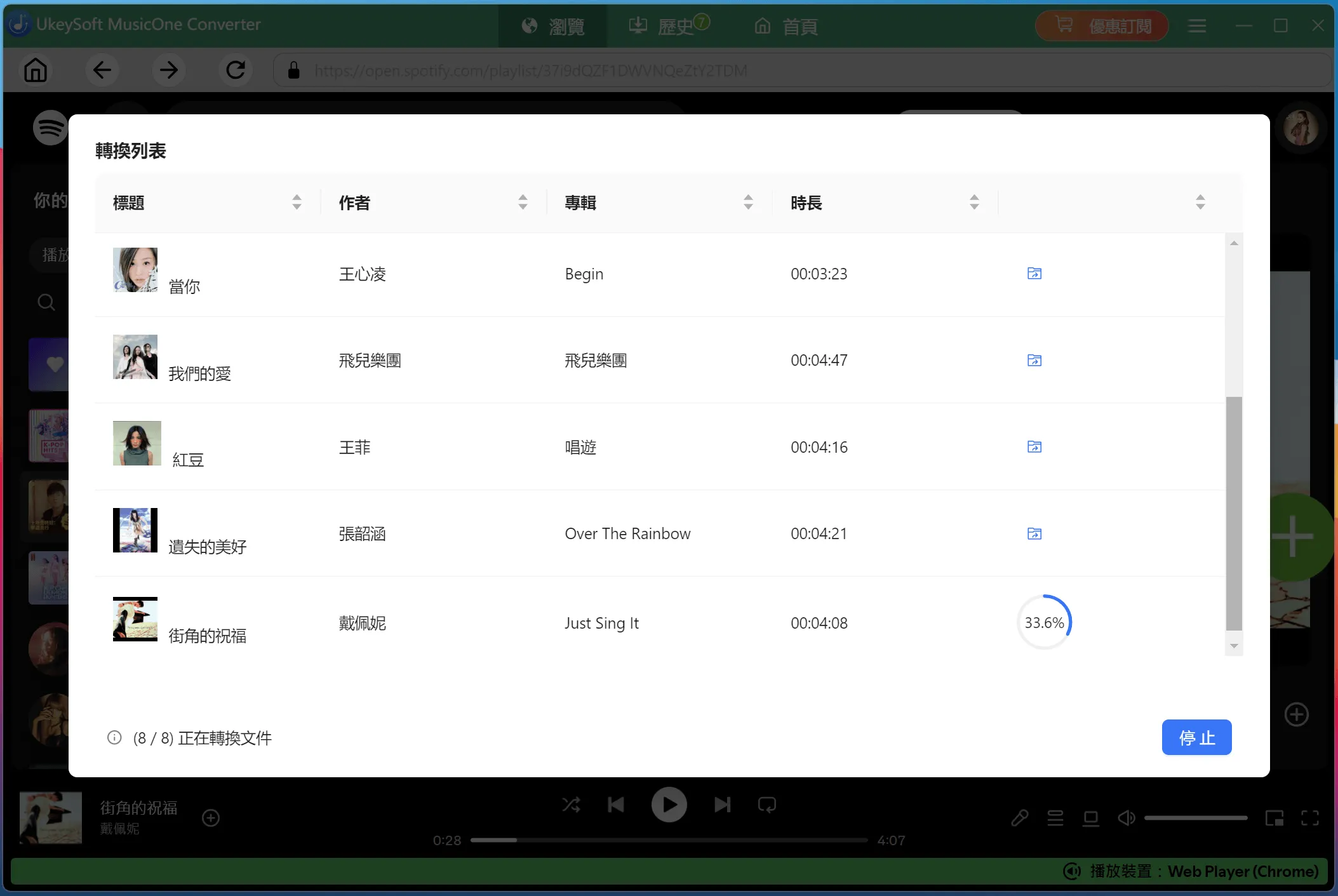Go back with the back arrow
Image resolution: width=1338 pixels, height=896 pixels.
[x=102, y=70]
